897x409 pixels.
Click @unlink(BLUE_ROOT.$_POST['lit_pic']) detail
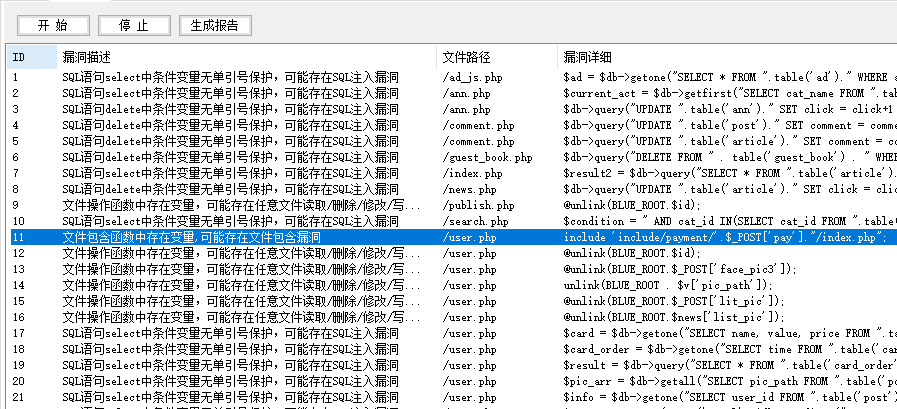[674, 301]
